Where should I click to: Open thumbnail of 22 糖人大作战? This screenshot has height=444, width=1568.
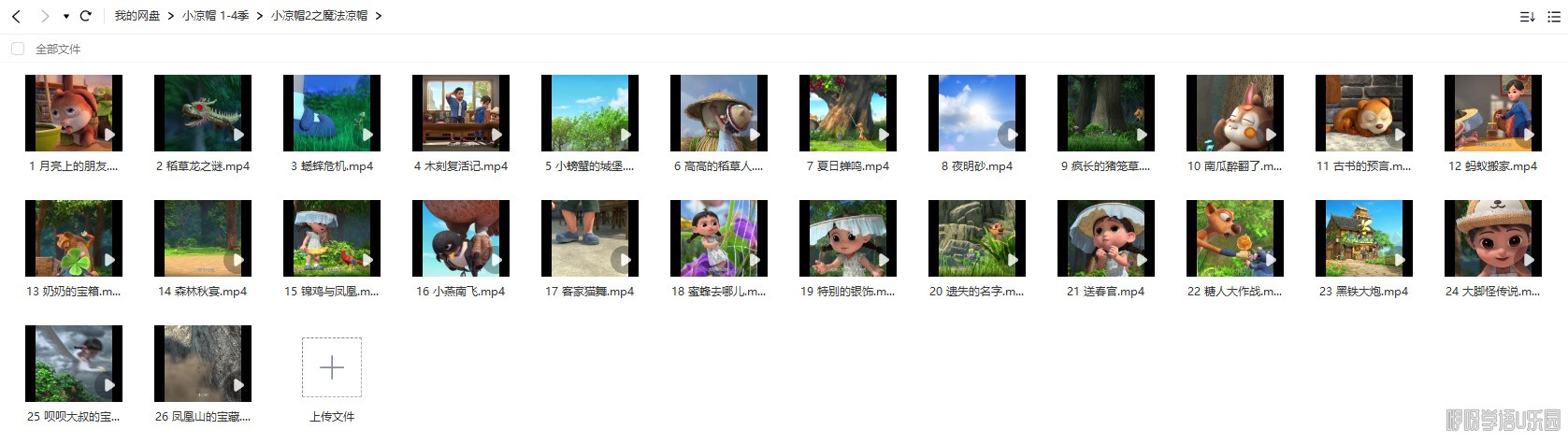1235,238
